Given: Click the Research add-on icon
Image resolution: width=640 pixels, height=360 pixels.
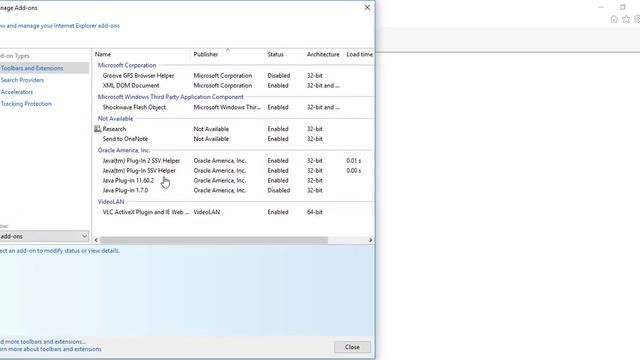Looking at the screenshot, I should (x=98, y=129).
